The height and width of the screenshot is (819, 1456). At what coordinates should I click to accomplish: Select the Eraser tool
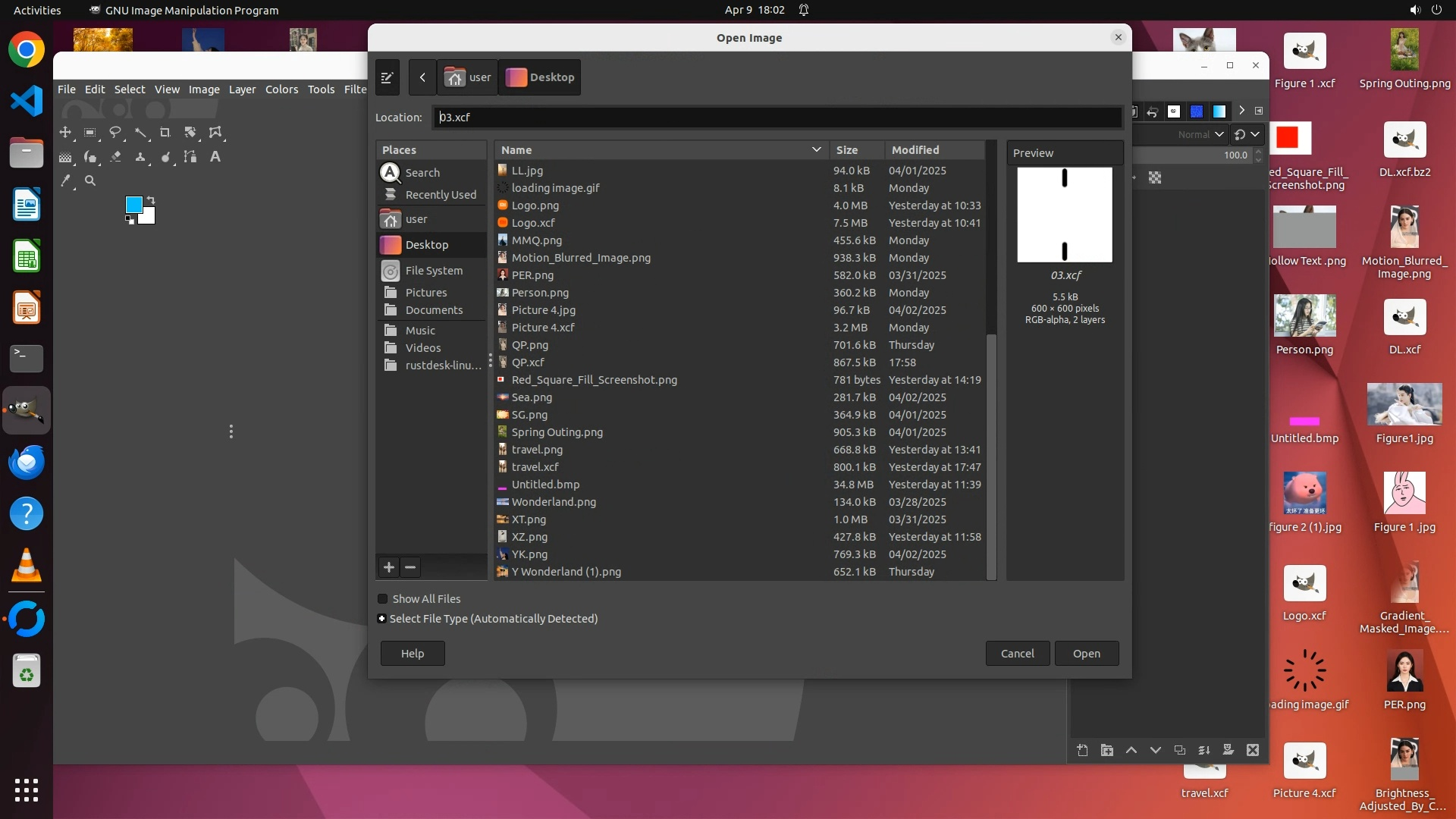click(115, 157)
